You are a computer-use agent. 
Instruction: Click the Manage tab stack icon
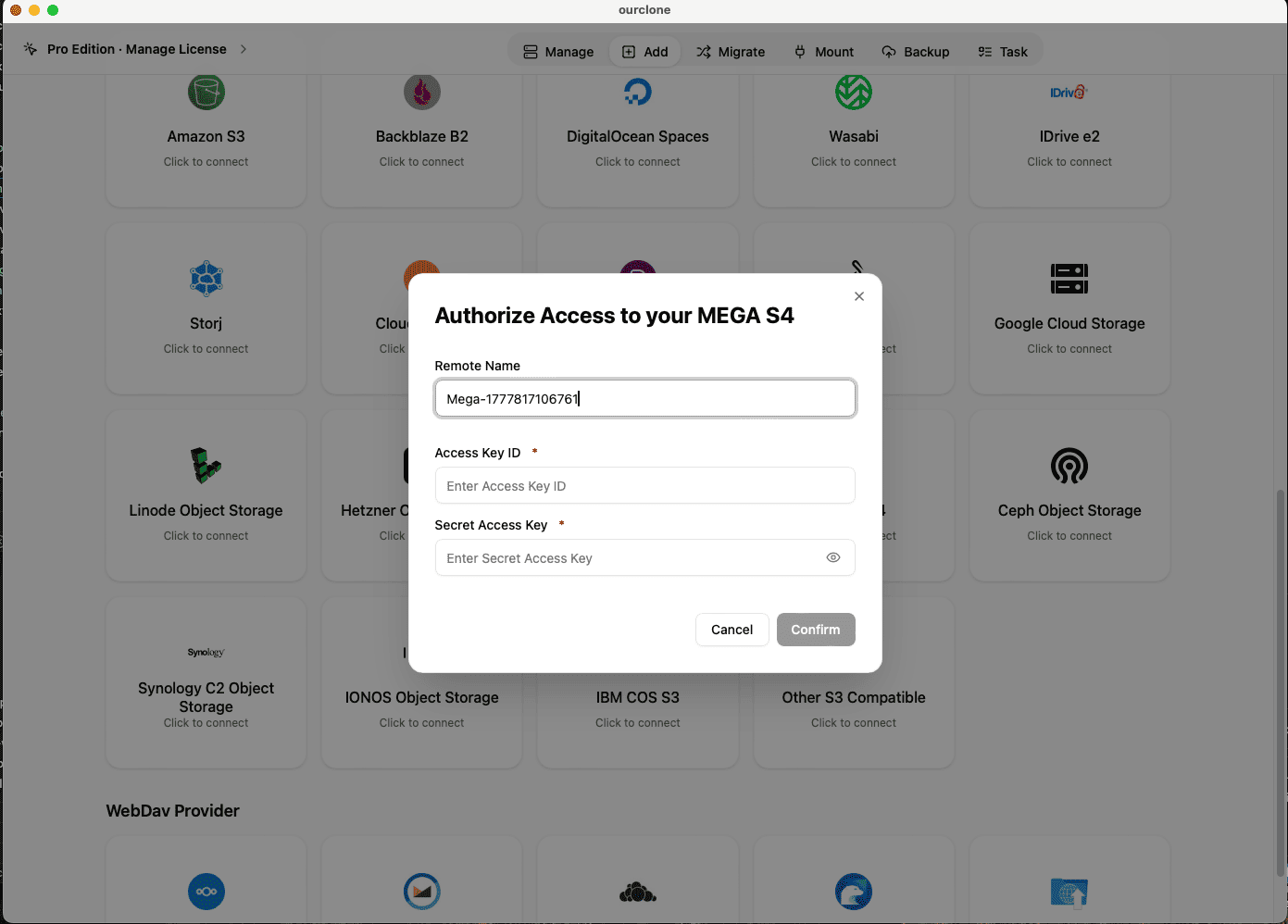pos(531,52)
